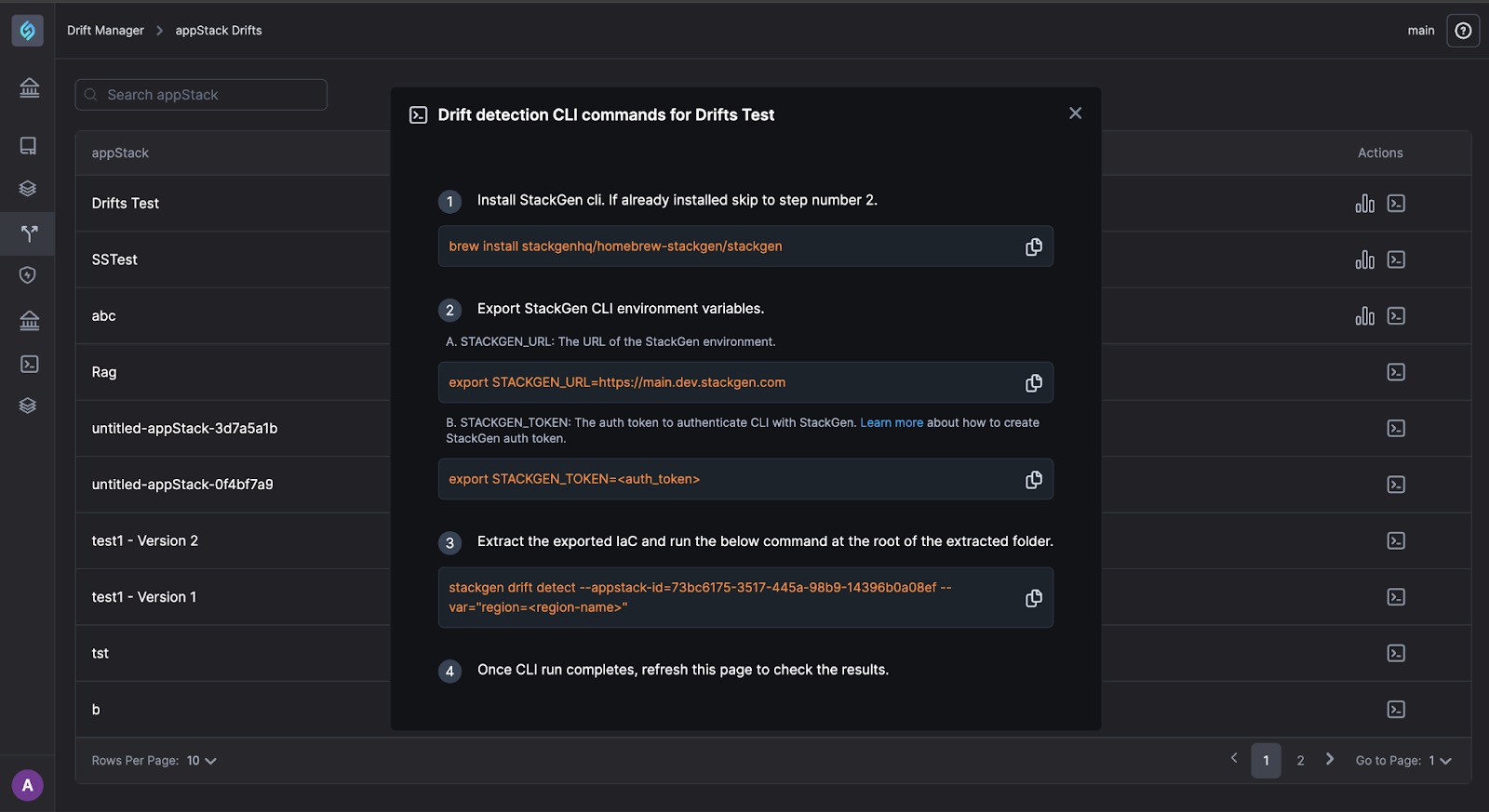Click the stackgen drift detect command text
Viewport: 1489px width, 812px height.
[x=700, y=598]
